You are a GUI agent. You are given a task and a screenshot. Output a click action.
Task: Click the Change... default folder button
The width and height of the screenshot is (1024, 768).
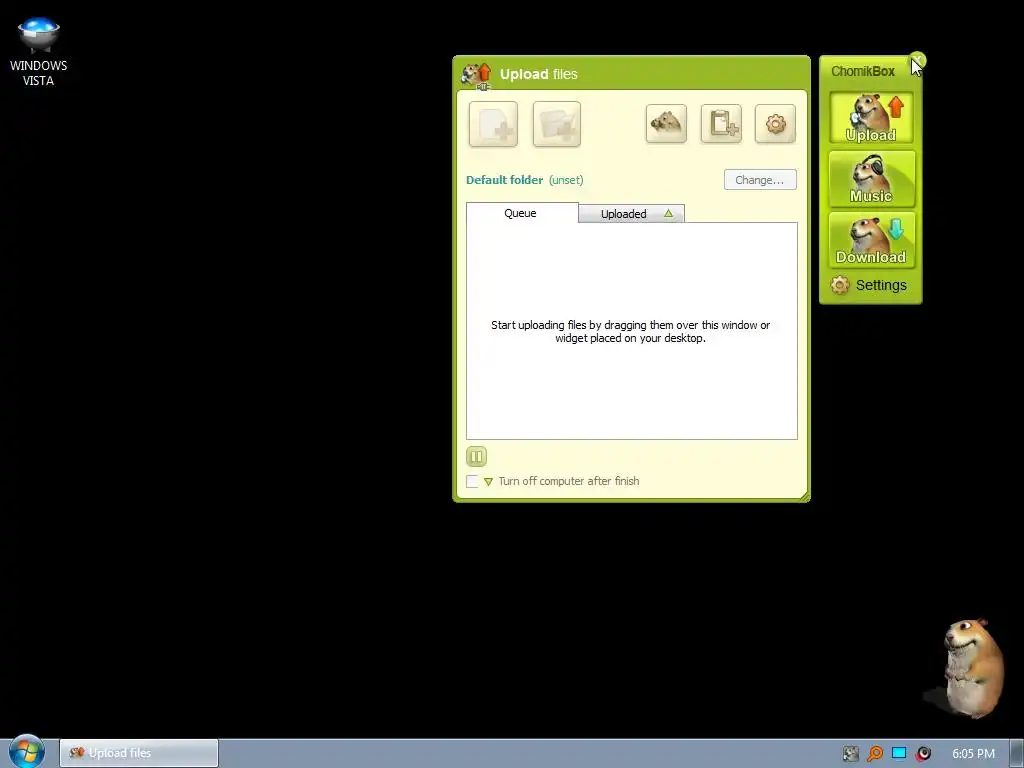pos(760,180)
